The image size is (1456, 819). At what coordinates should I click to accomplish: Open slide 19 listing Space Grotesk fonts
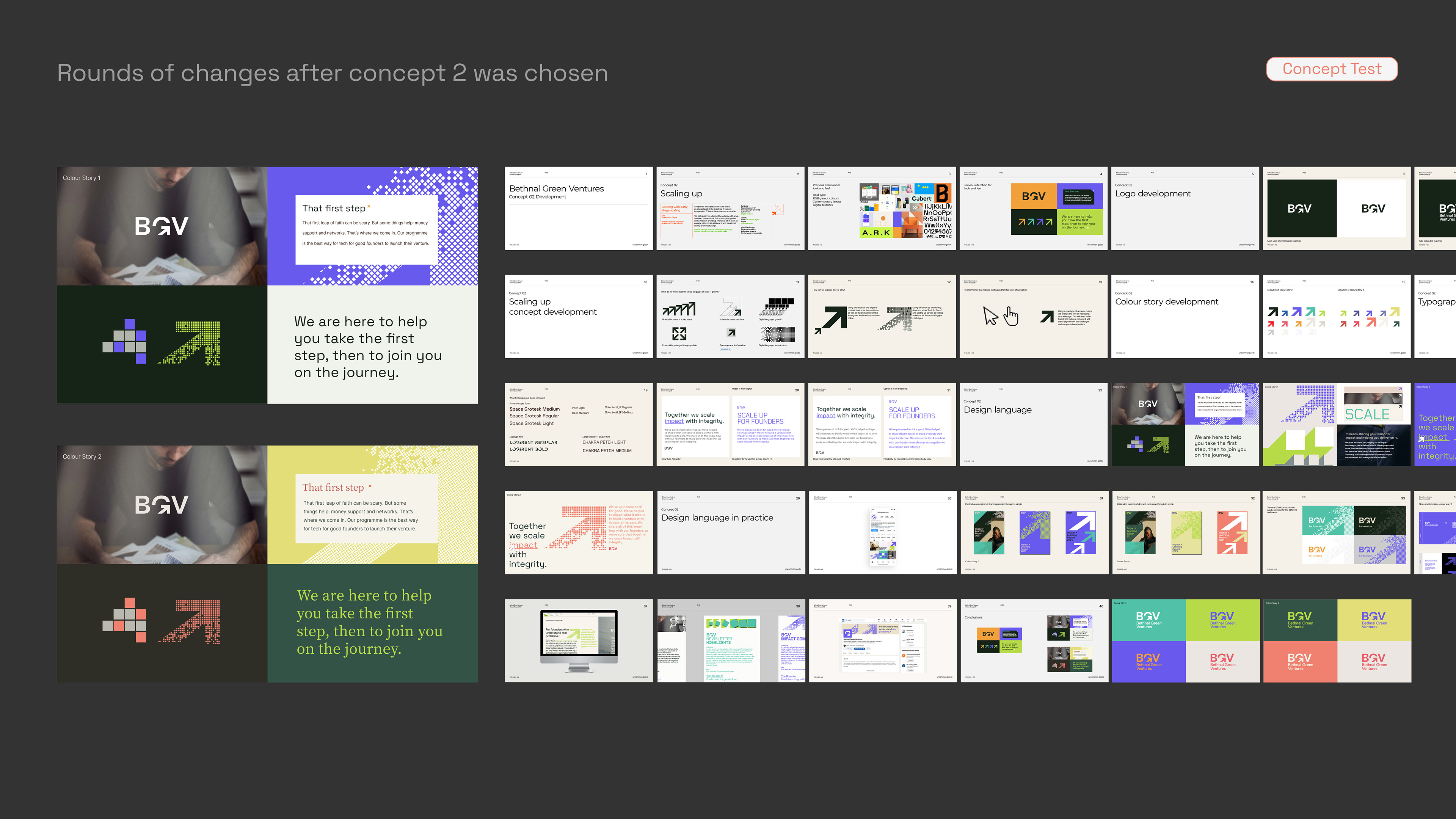point(579,425)
